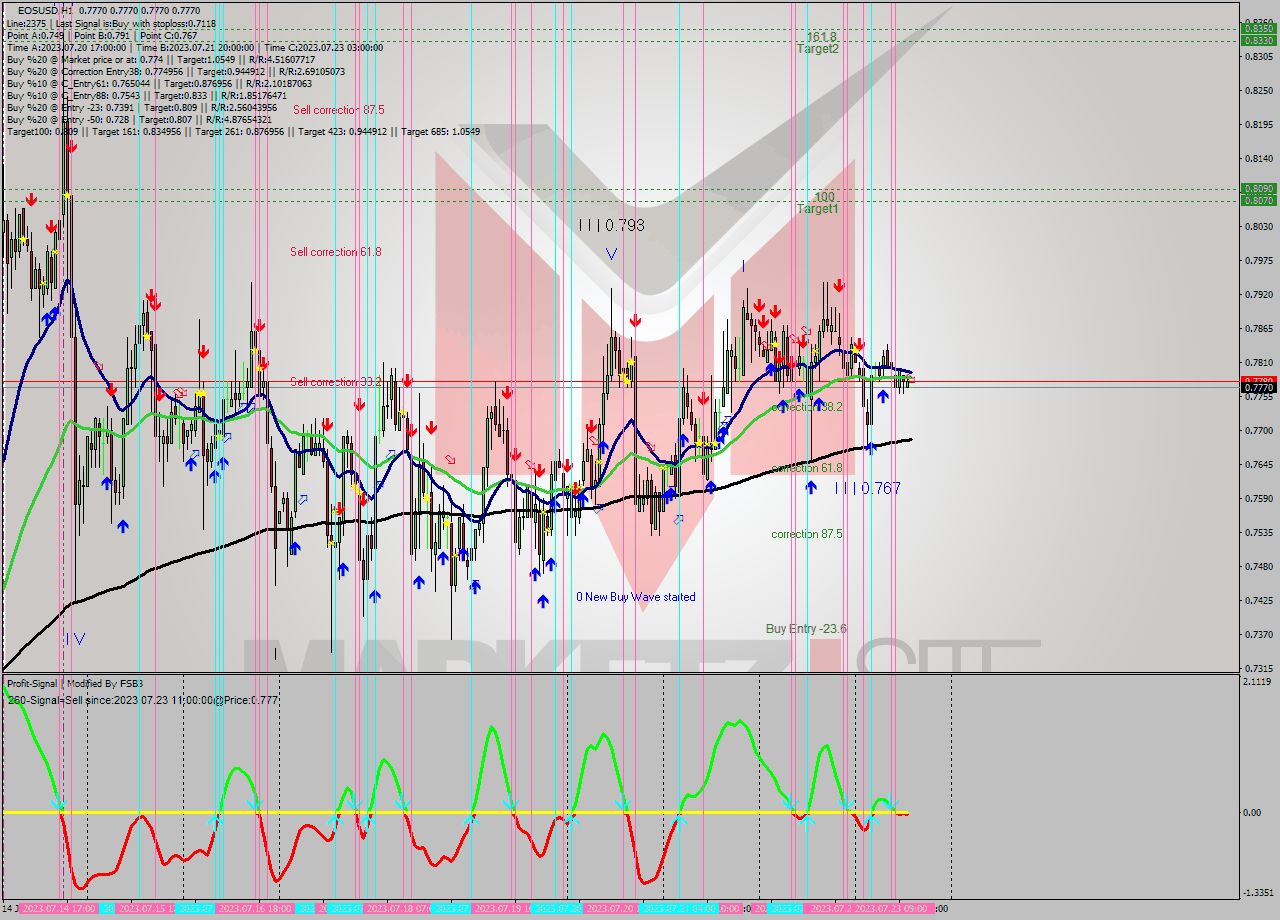Click the blue 'V' wave mark under 0.793
Screen dimensions: 1280x920
tap(611, 254)
